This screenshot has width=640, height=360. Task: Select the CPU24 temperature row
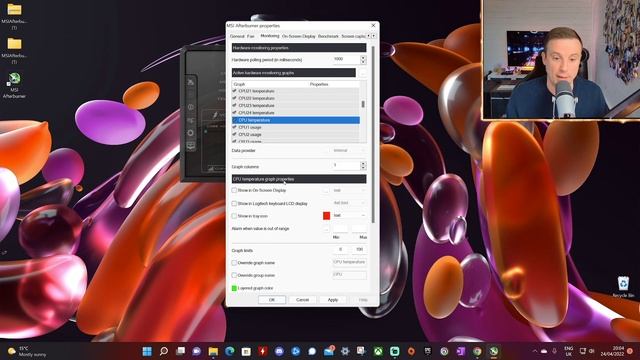point(296,113)
